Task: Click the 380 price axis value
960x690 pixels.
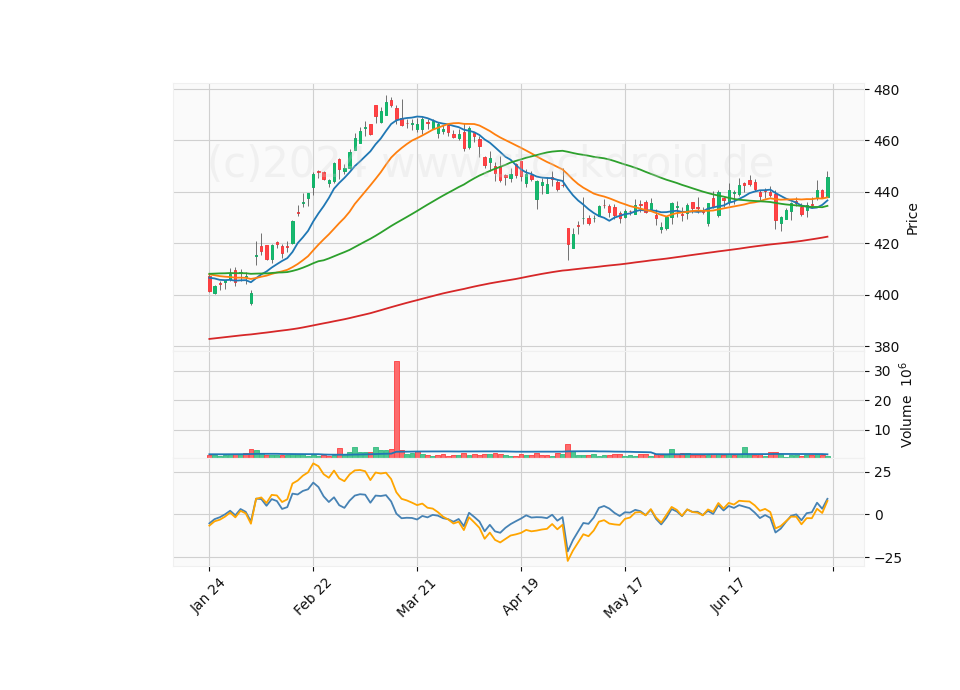Action: 887,347
